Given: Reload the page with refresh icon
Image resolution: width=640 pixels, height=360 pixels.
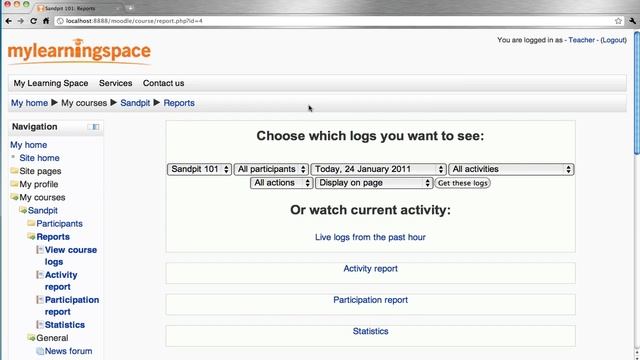Looking at the screenshot, I should pyautogui.click(x=33, y=21).
